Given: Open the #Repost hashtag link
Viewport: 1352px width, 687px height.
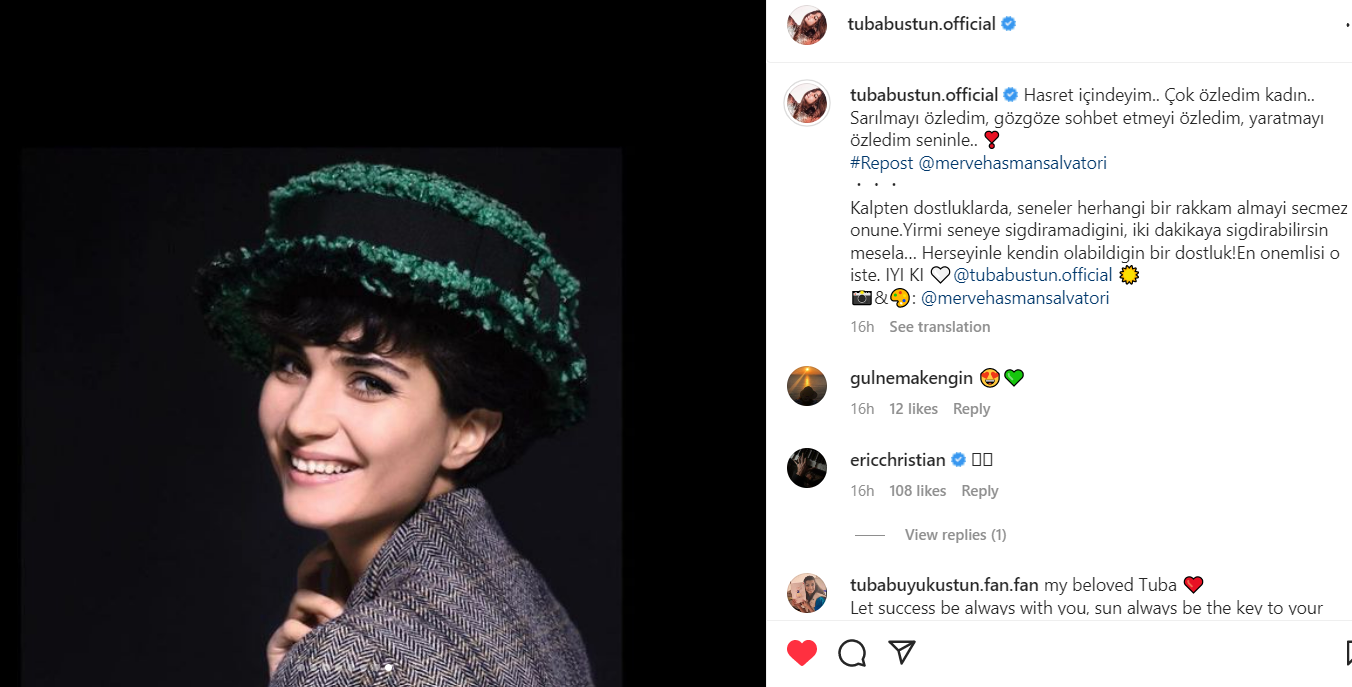Looking at the screenshot, I should 882,163.
